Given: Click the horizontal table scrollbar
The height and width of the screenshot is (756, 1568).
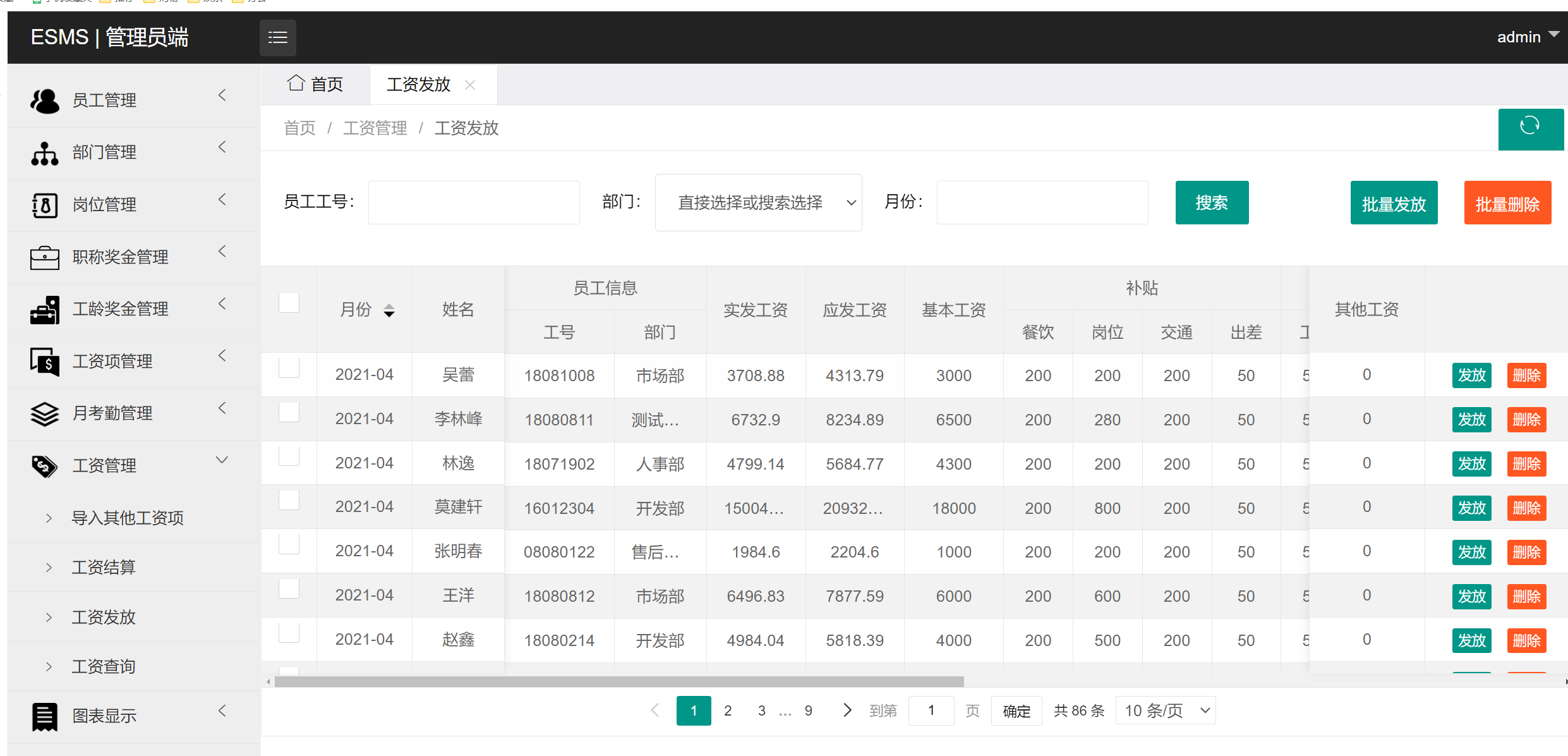Looking at the screenshot, I should coord(619,681).
